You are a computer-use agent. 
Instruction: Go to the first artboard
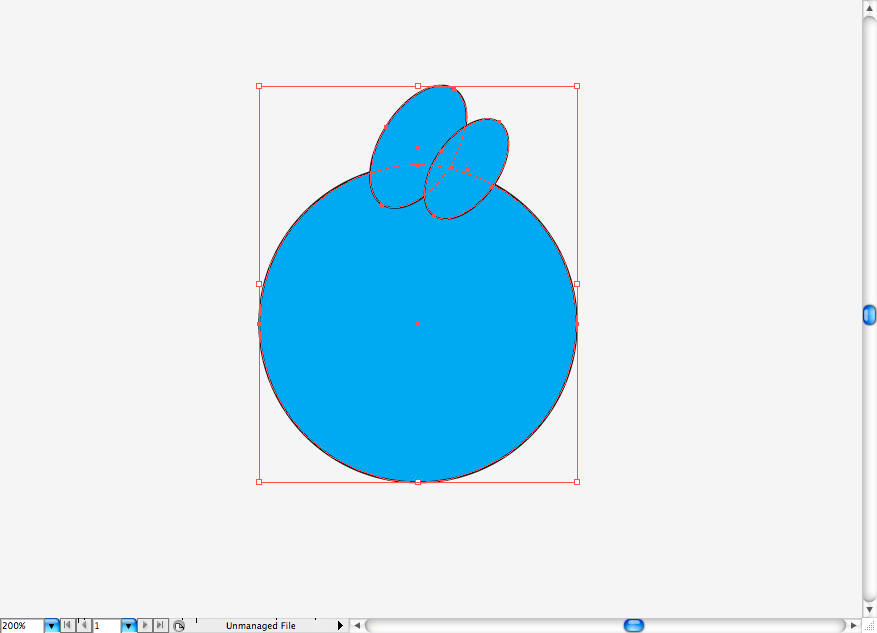coord(67,625)
